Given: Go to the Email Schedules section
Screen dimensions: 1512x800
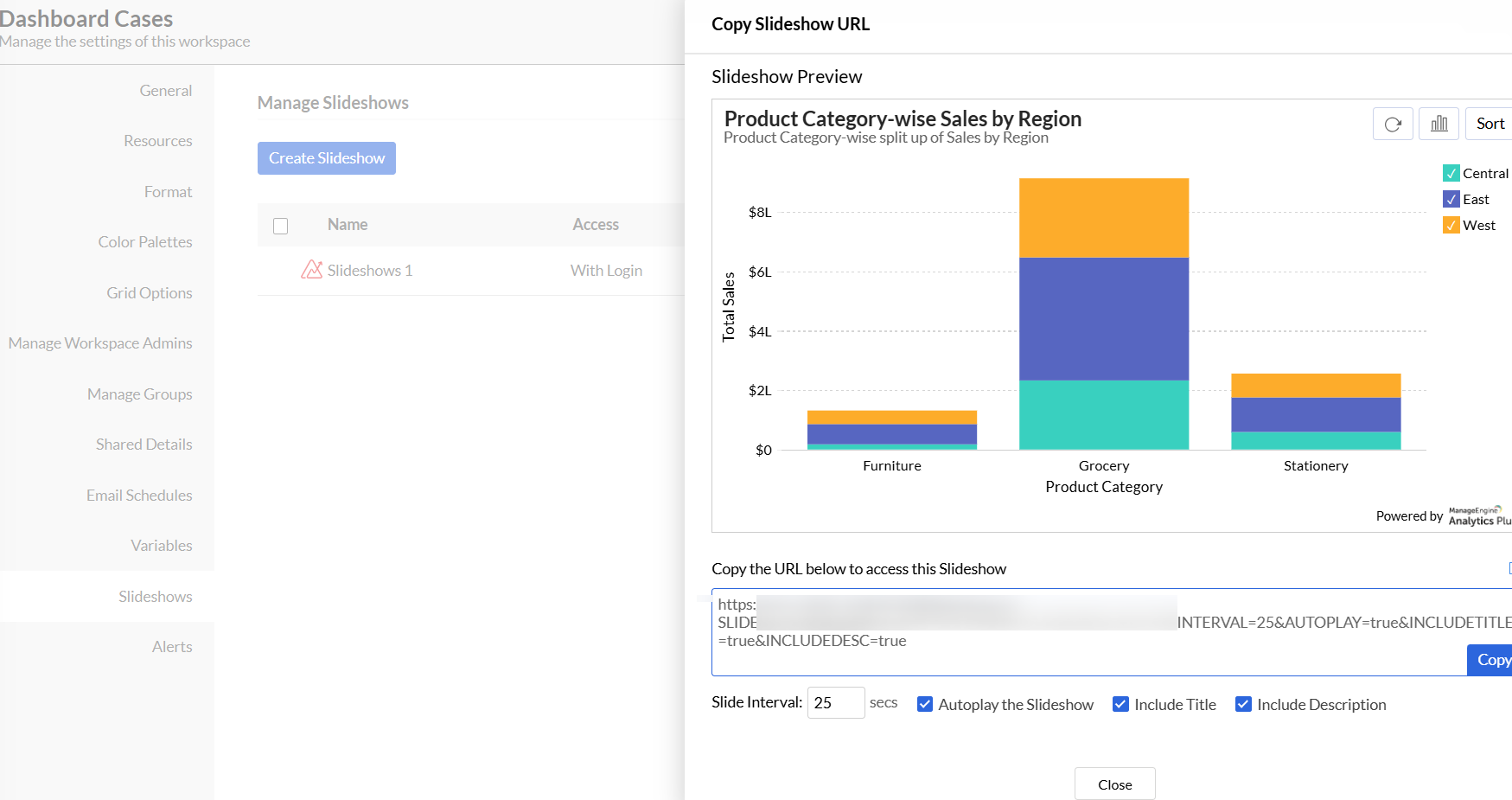Looking at the screenshot, I should tap(139, 496).
